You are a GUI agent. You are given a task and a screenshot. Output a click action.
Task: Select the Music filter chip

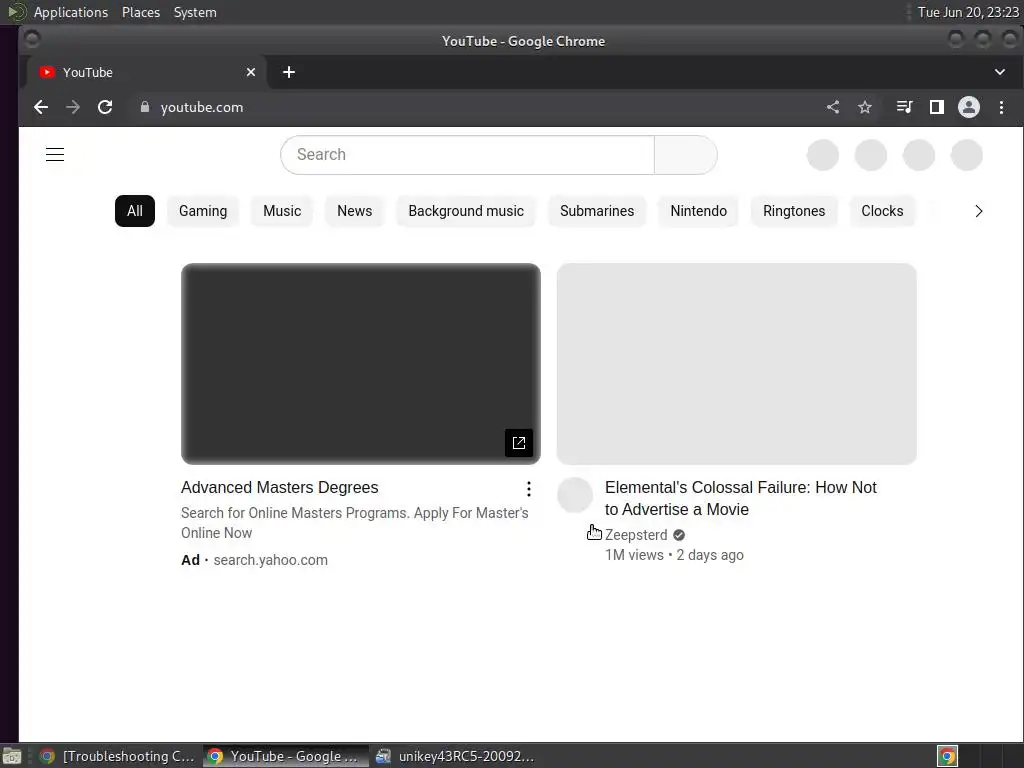pos(282,211)
